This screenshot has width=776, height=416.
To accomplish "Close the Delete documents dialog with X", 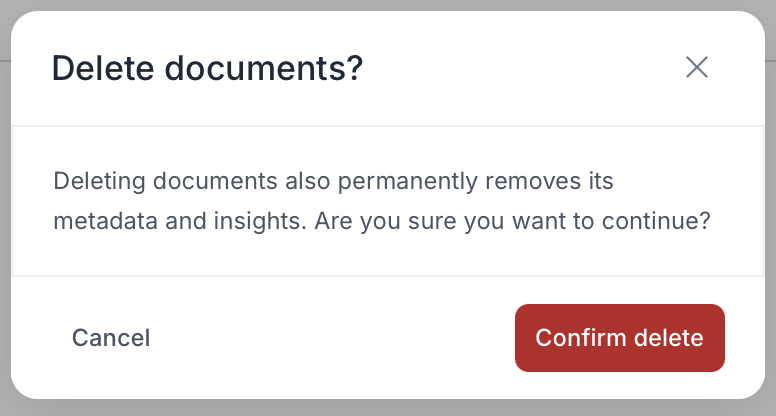I will 697,68.
